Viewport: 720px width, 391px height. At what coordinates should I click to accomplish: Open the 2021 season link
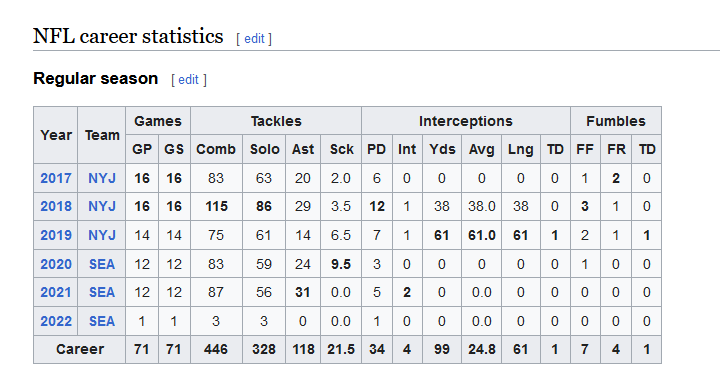click(56, 292)
